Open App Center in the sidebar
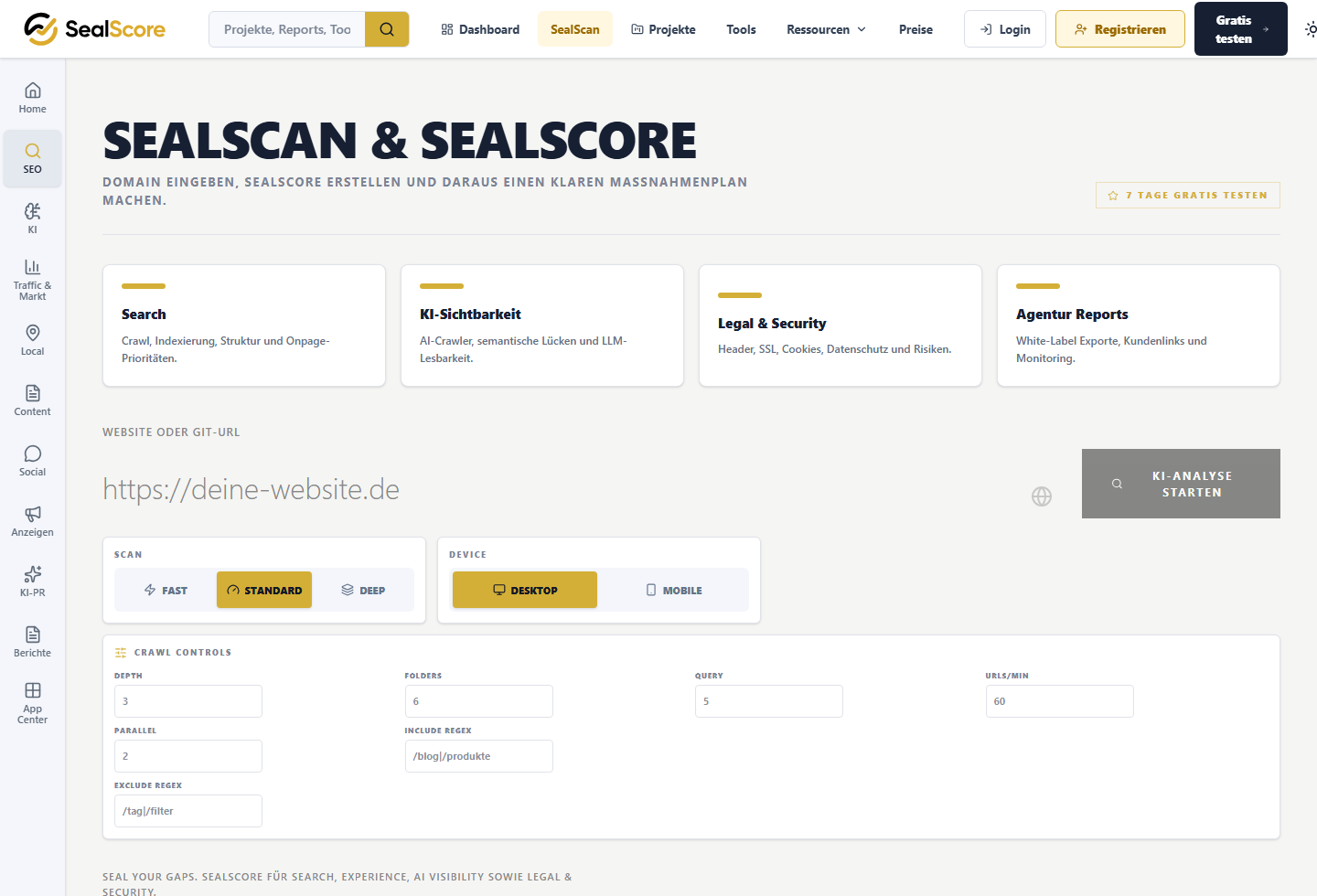This screenshot has height=896, width=1317. coord(33,702)
